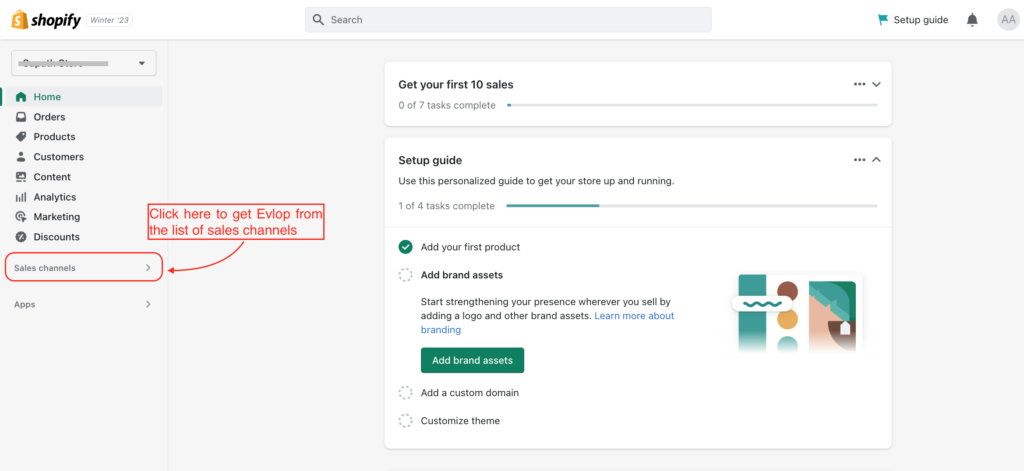Click the dashed circle for Customize theme
This screenshot has width=1024, height=471.
point(406,421)
